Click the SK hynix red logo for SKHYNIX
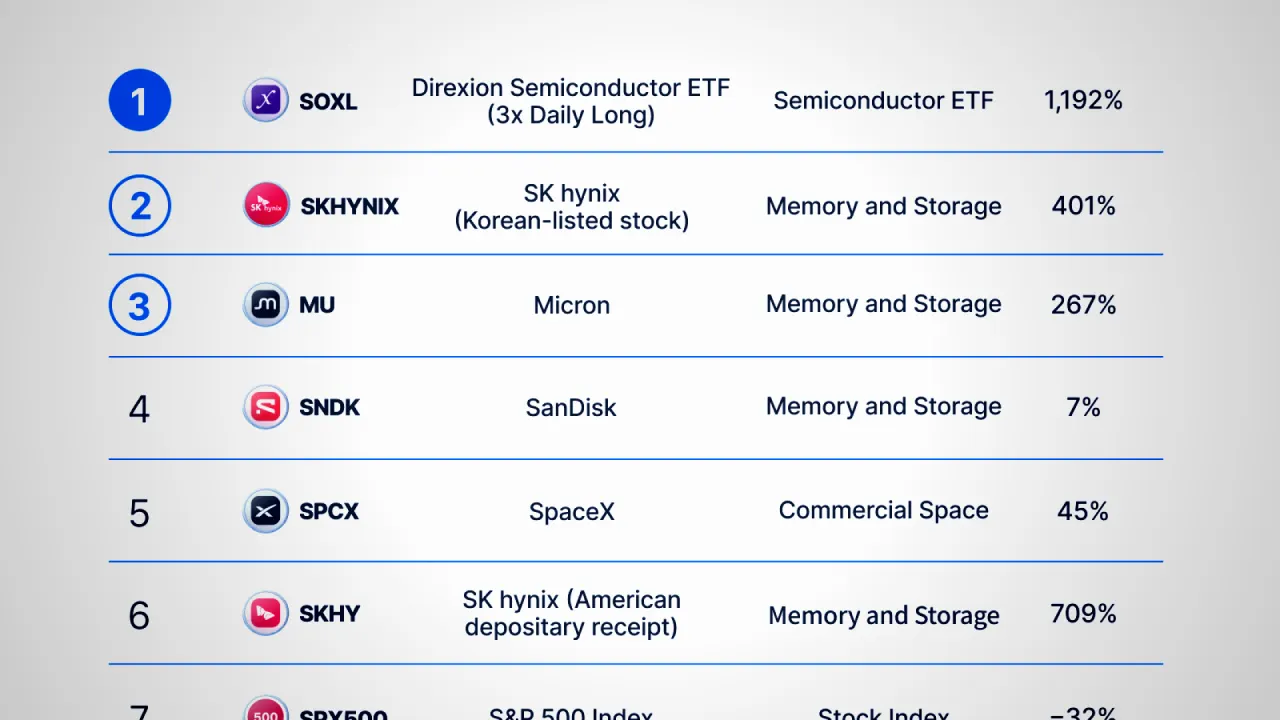Viewport: 1280px width, 720px height. (266, 205)
